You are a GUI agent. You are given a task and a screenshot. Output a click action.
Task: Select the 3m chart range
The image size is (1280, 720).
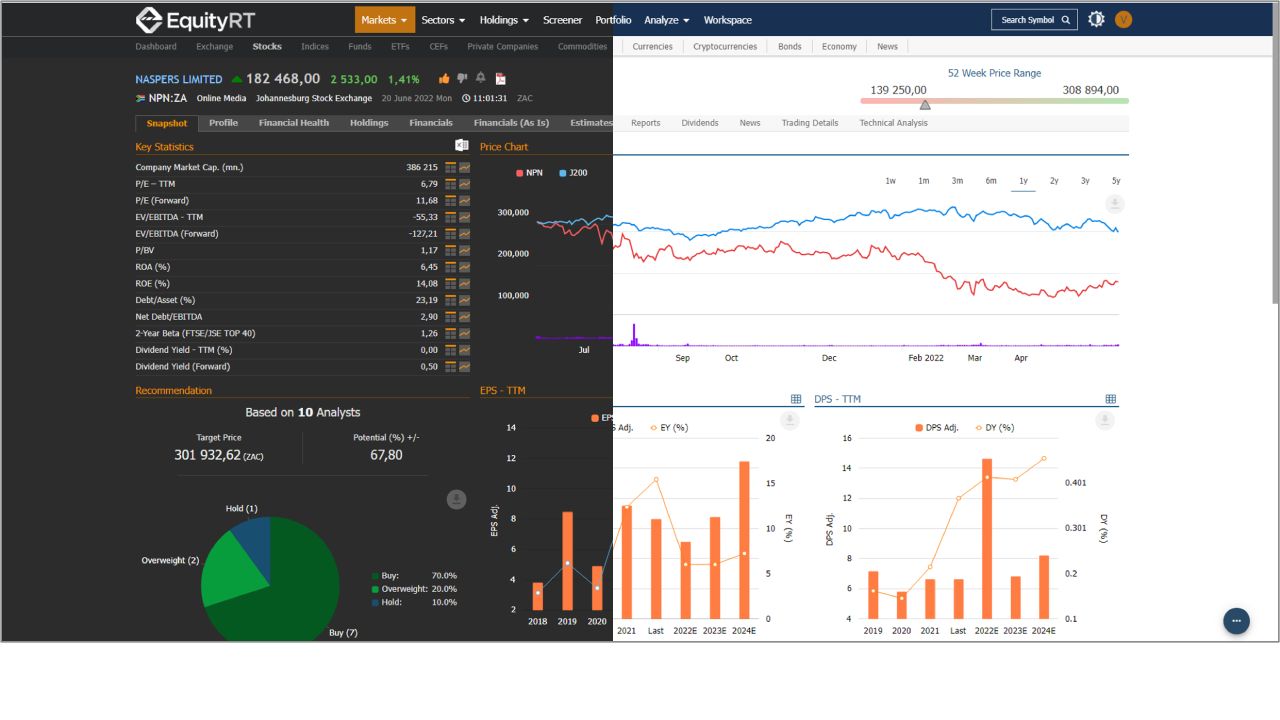tap(957, 181)
